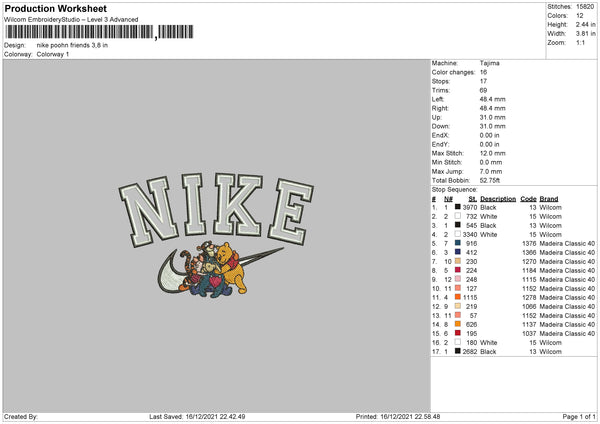Click the NIKE lettering in the design preview

click(216, 210)
